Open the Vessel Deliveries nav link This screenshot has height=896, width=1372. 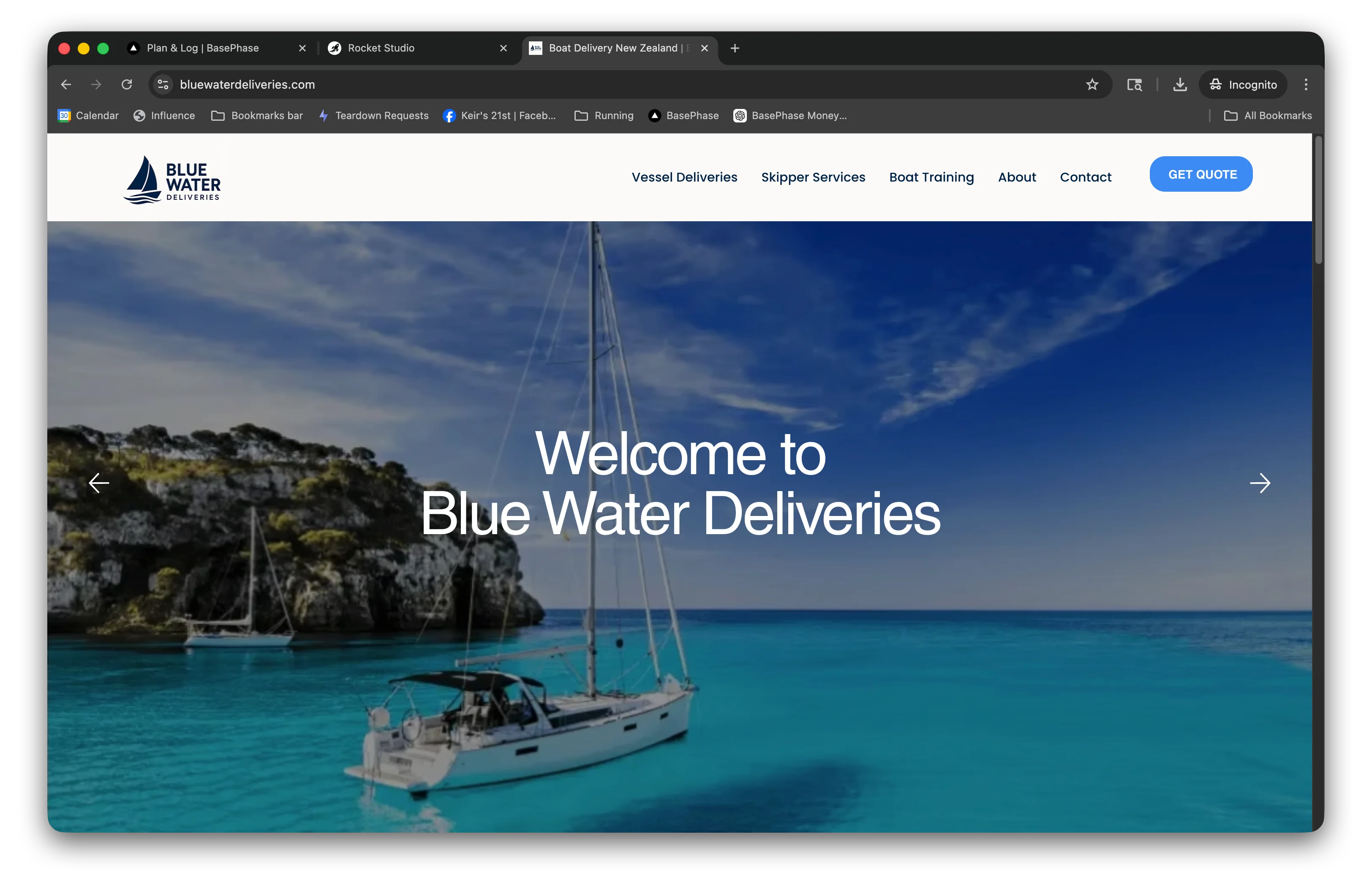(684, 177)
